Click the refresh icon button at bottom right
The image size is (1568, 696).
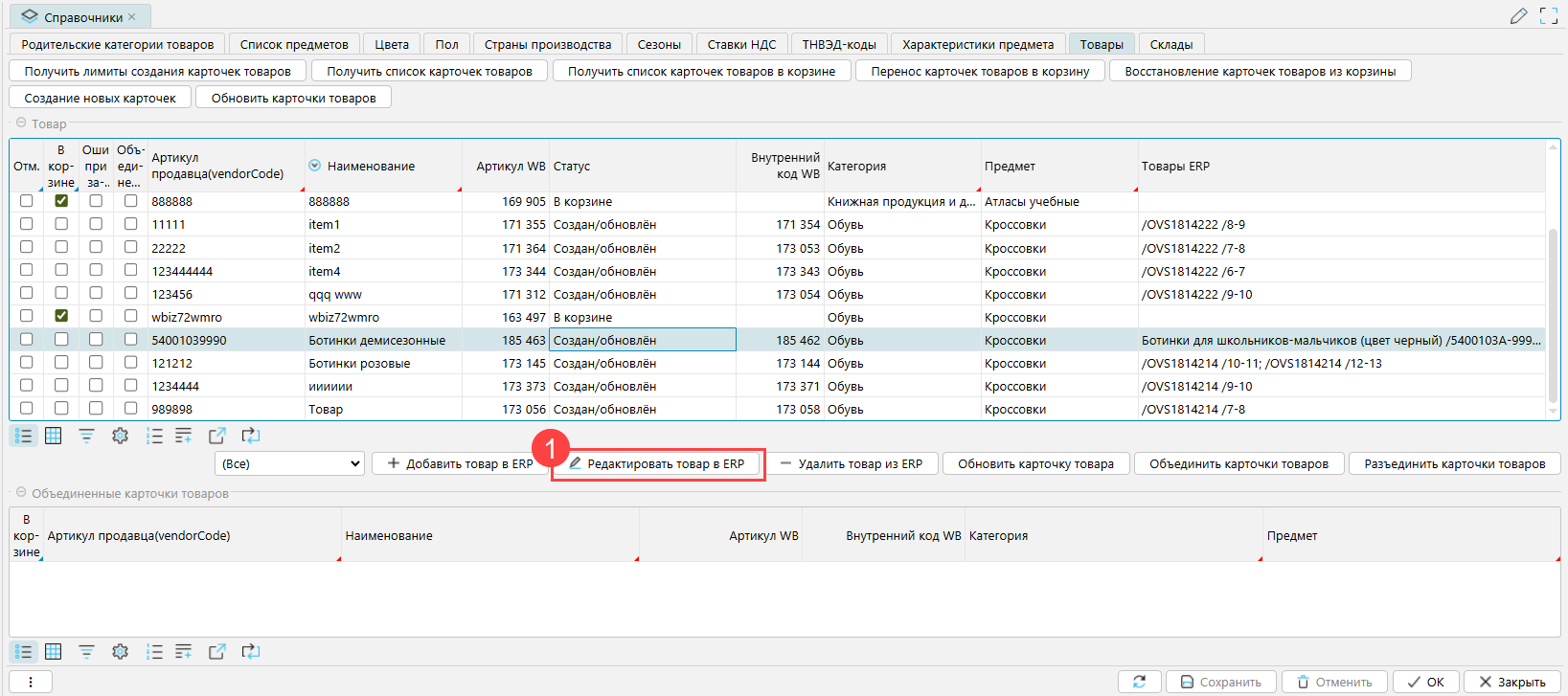[x=1139, y=682]
